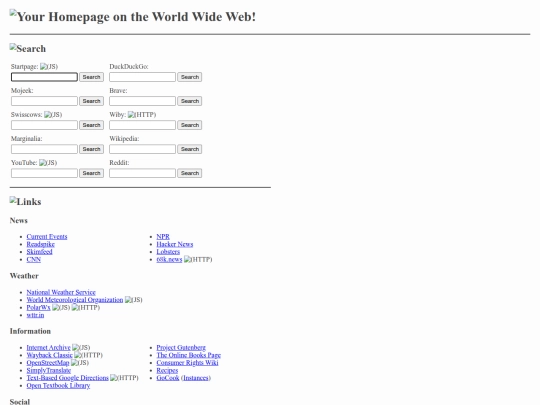Click the YouTube Search button
This screenshot has height=405, width=540.
(x=91, y=173)
